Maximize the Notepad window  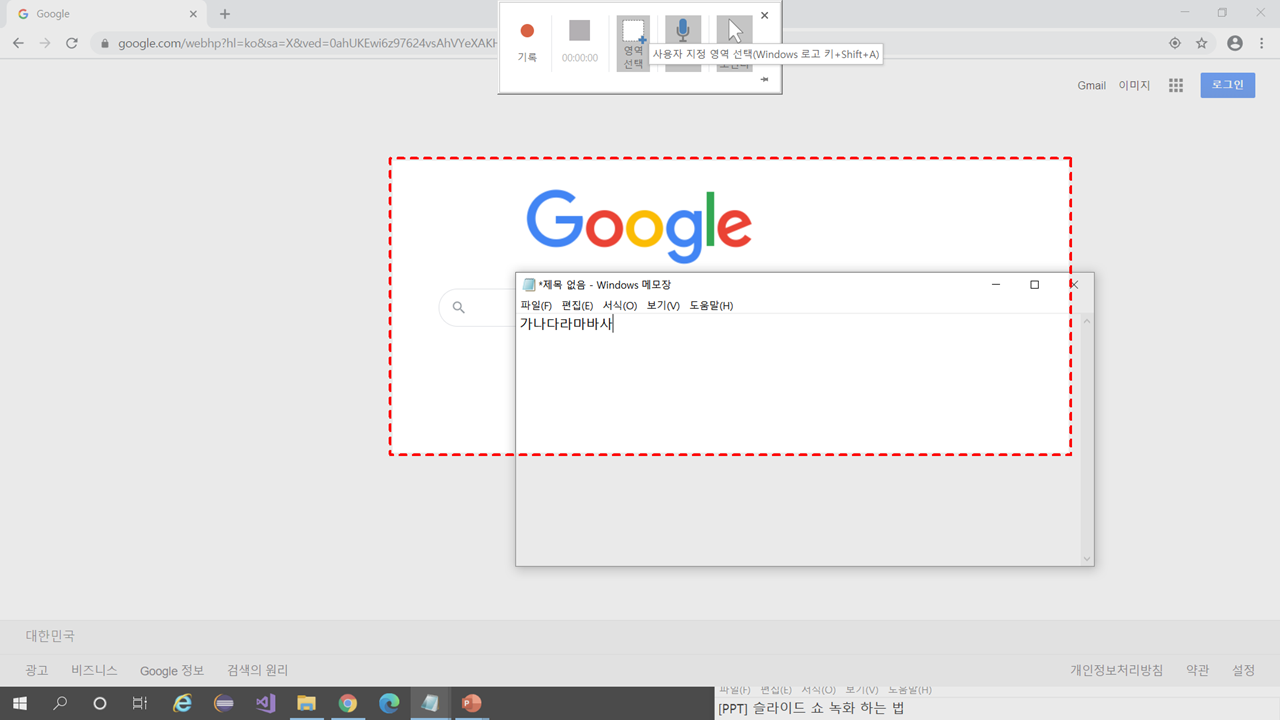click(x=1035, y=285)
